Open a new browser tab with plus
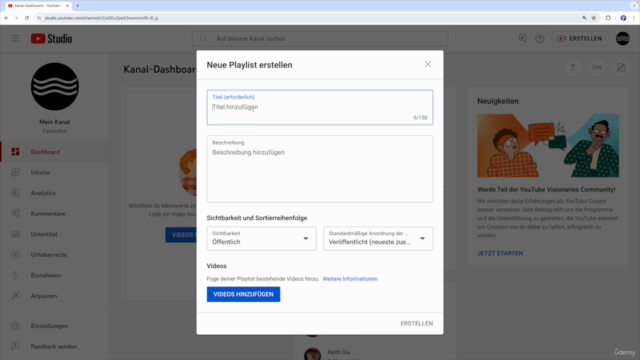This screenshot has width=640, height=360. [x=78, y=6]
